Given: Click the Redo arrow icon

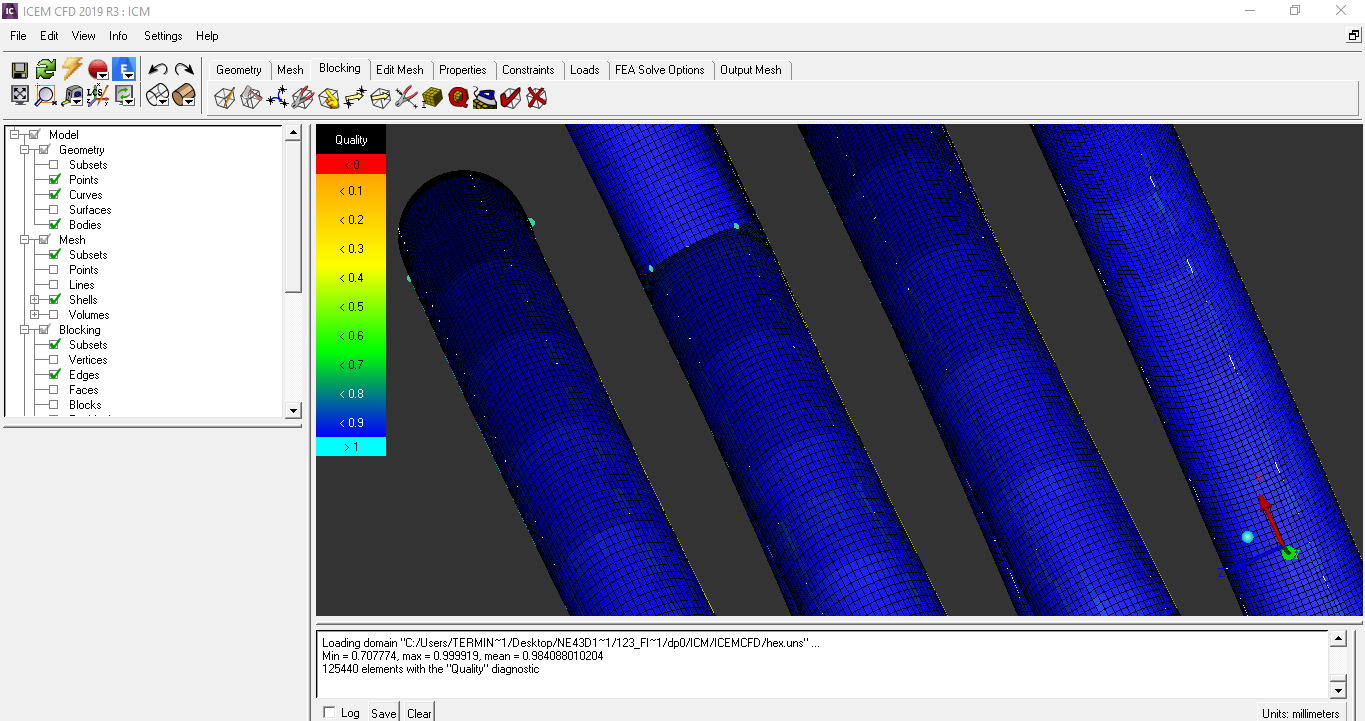Looking at the screenshot, I should pos(184,70).
